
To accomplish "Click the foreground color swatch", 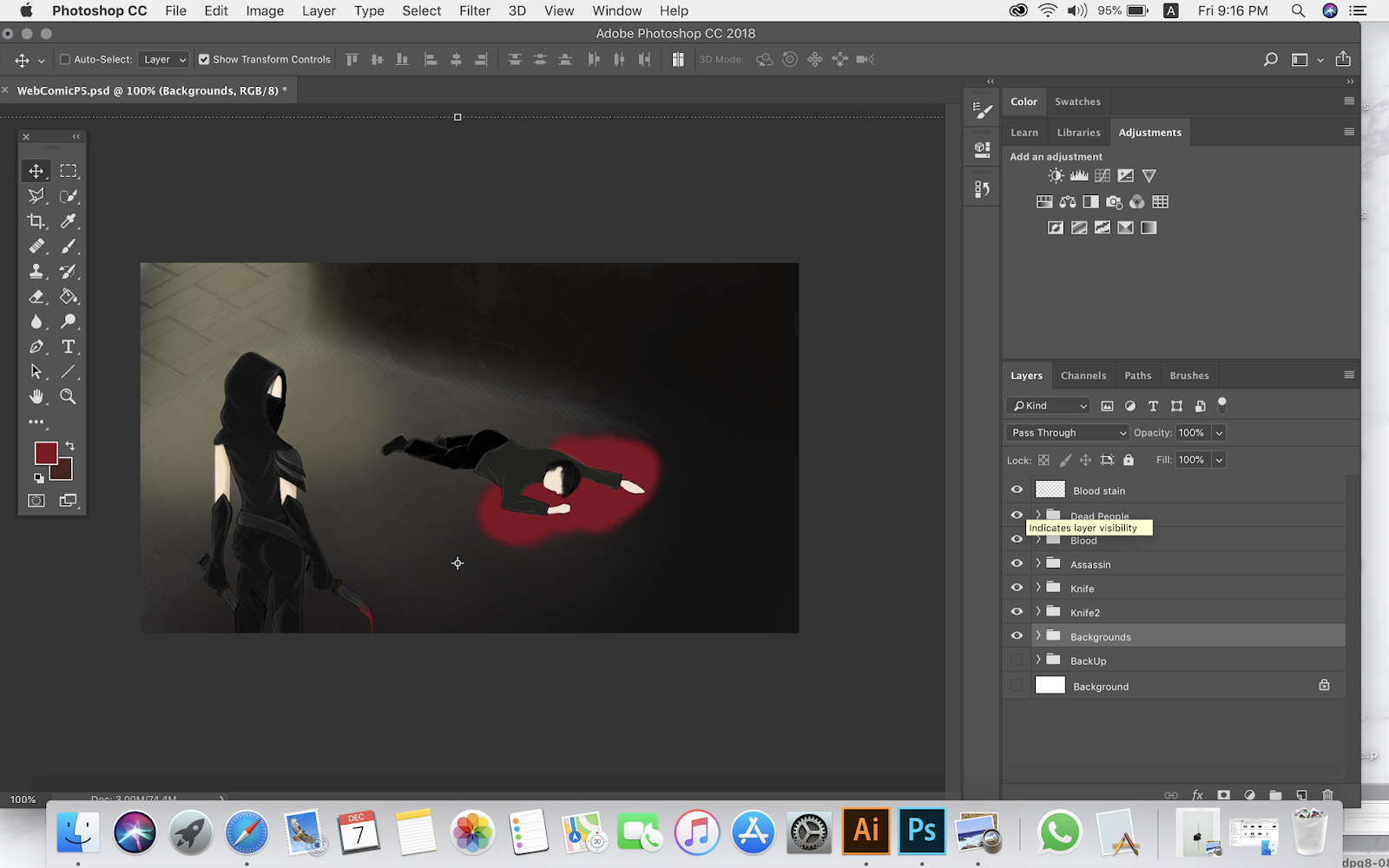I will point(45,452).
